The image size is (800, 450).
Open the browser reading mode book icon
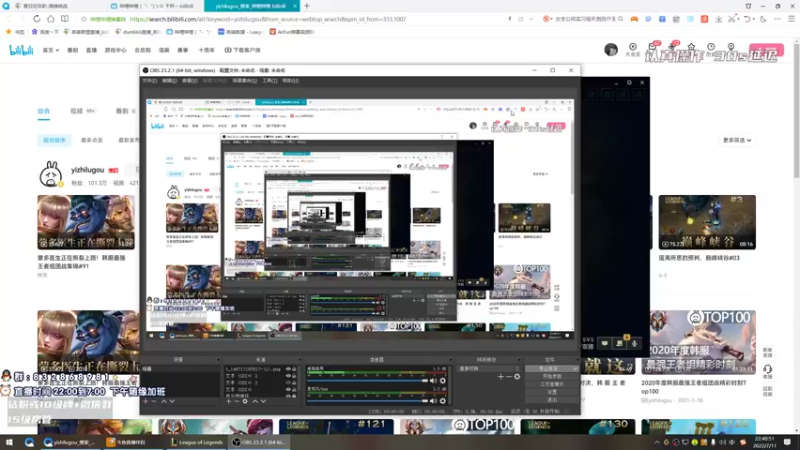tap(65, 19)
